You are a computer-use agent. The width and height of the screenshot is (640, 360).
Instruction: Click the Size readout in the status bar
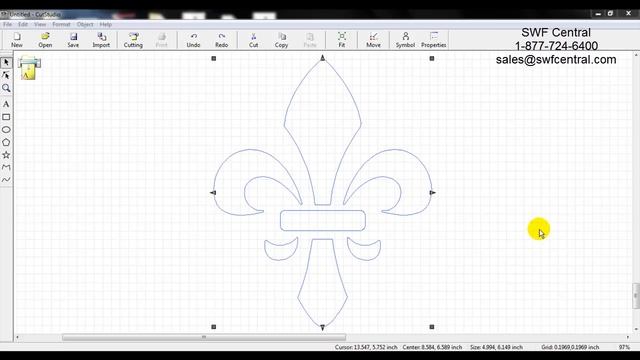pos(496,347)
